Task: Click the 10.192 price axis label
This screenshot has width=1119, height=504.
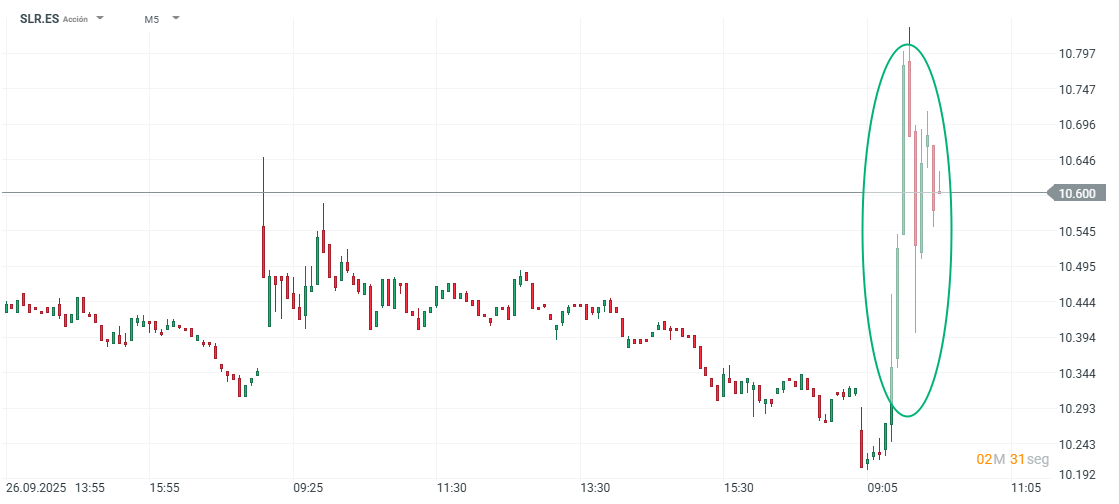Action: point(1077,476)
